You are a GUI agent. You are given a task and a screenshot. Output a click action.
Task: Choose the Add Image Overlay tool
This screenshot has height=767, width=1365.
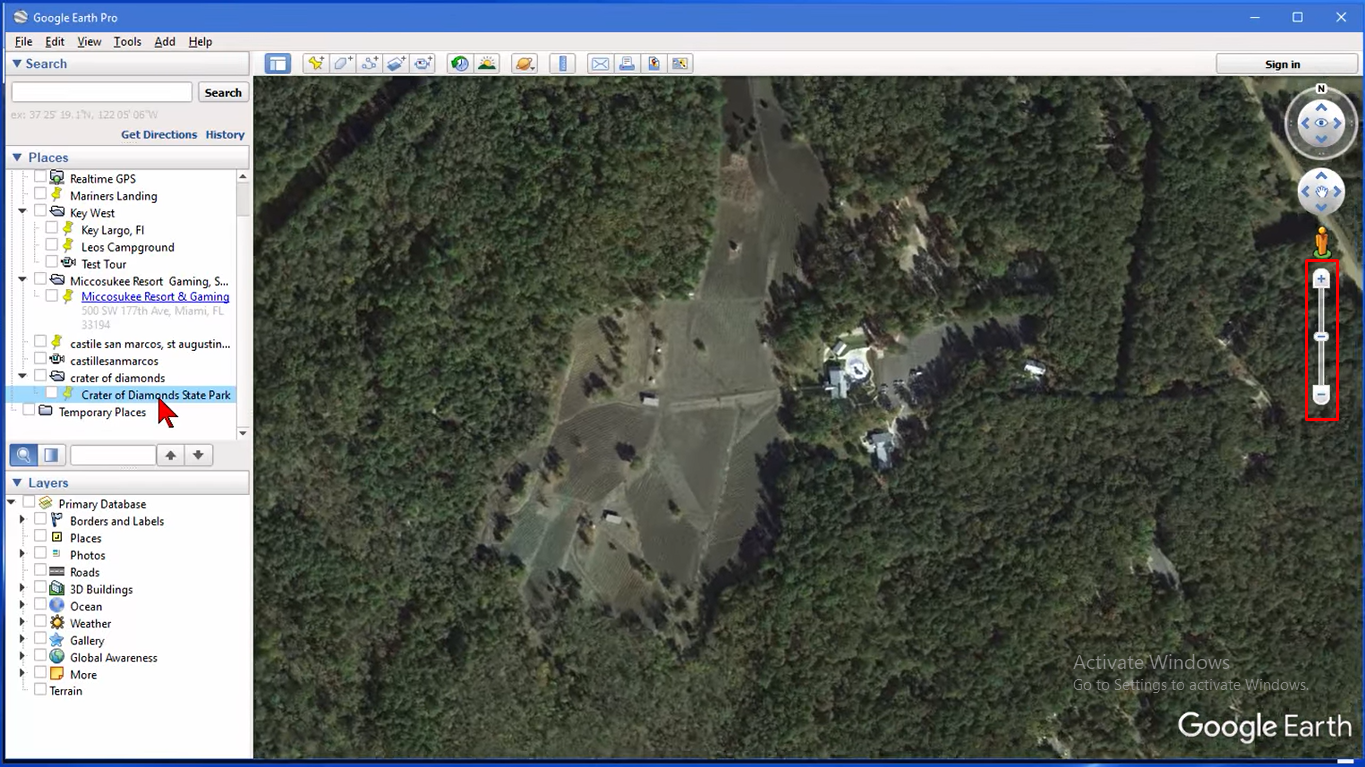[397, 64]
